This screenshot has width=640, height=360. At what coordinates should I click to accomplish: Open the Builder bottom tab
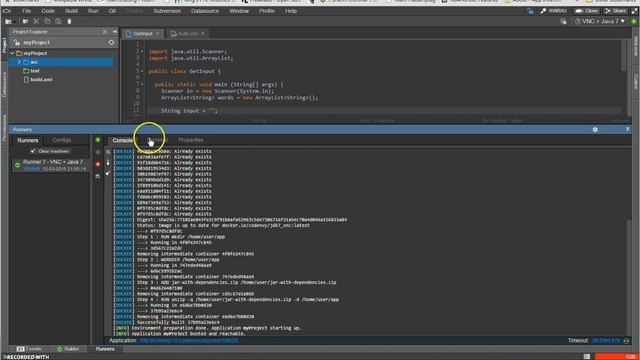68,349
